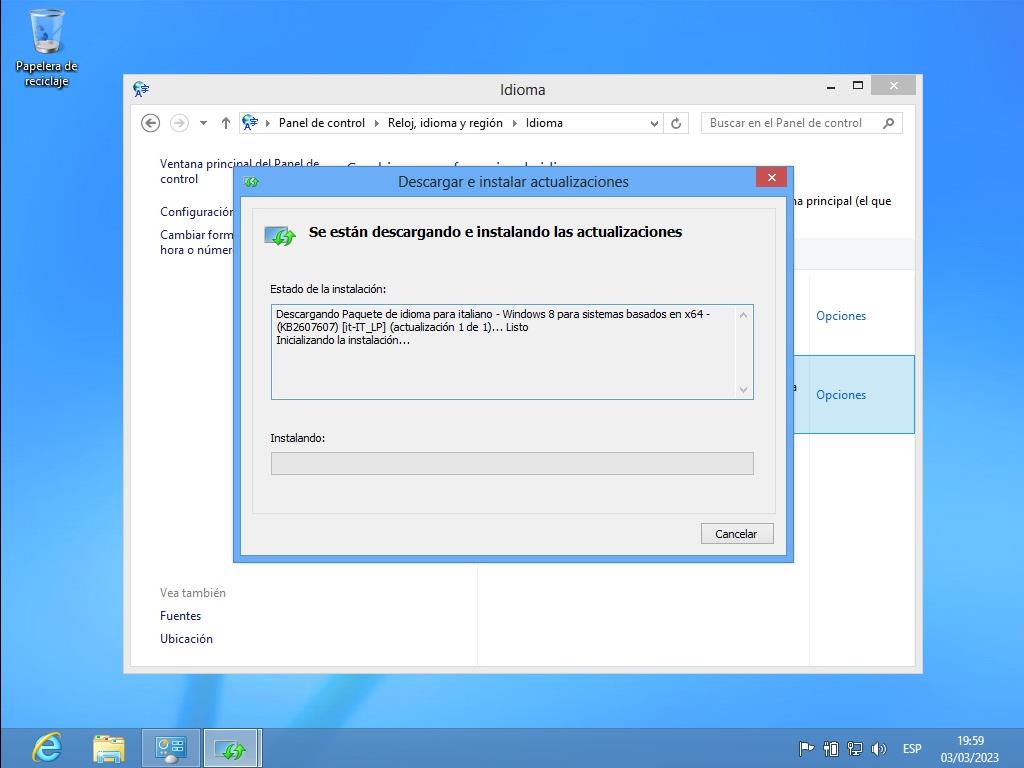The width and height of the screenshot is (1024, 768).
Task: Click the forward navigation arrow
Action: [179, 123]
